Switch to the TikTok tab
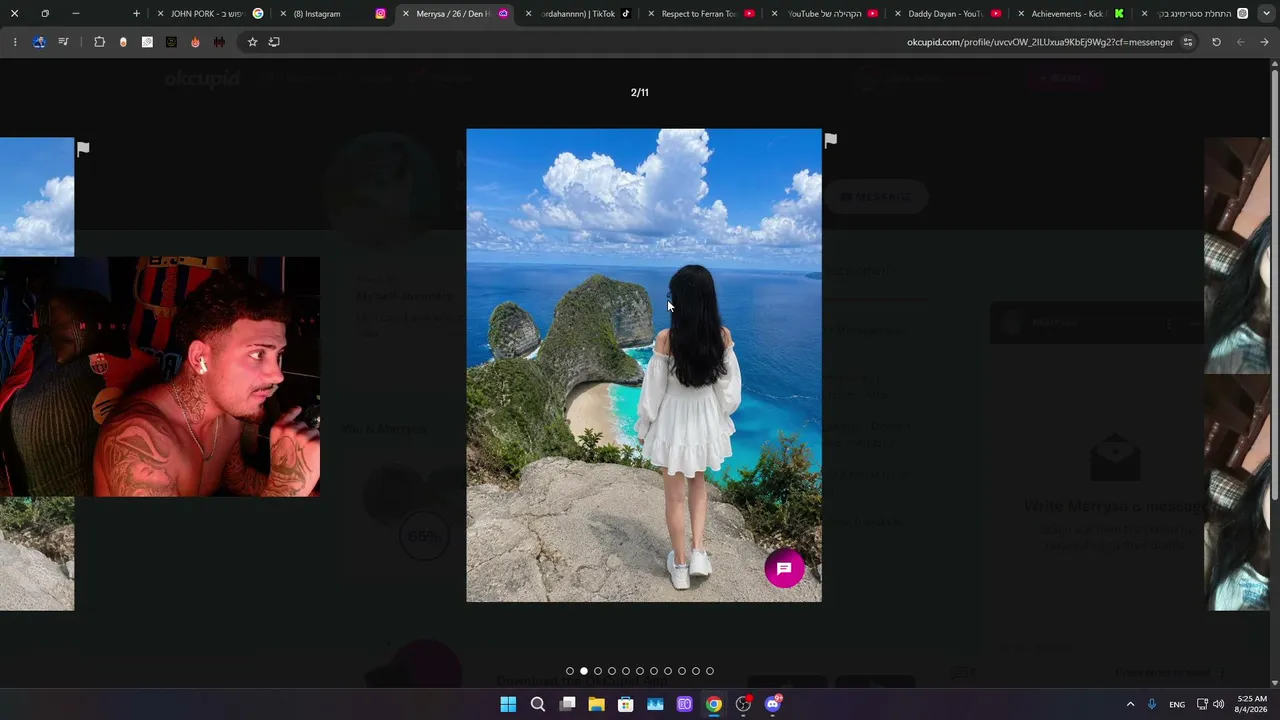 coord(578,14)
